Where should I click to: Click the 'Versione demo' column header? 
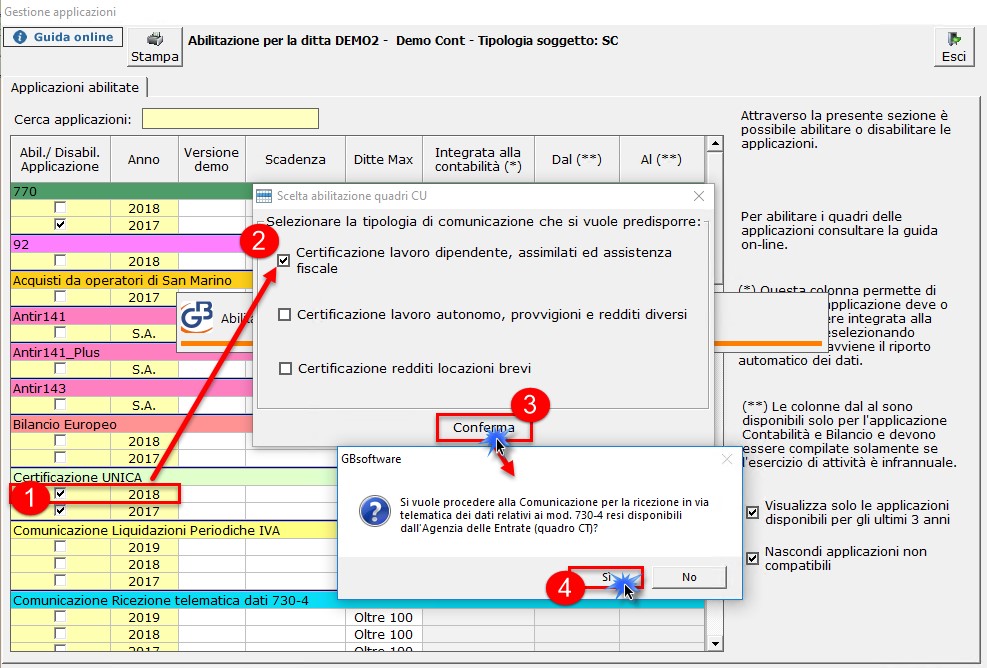point(212,159)
